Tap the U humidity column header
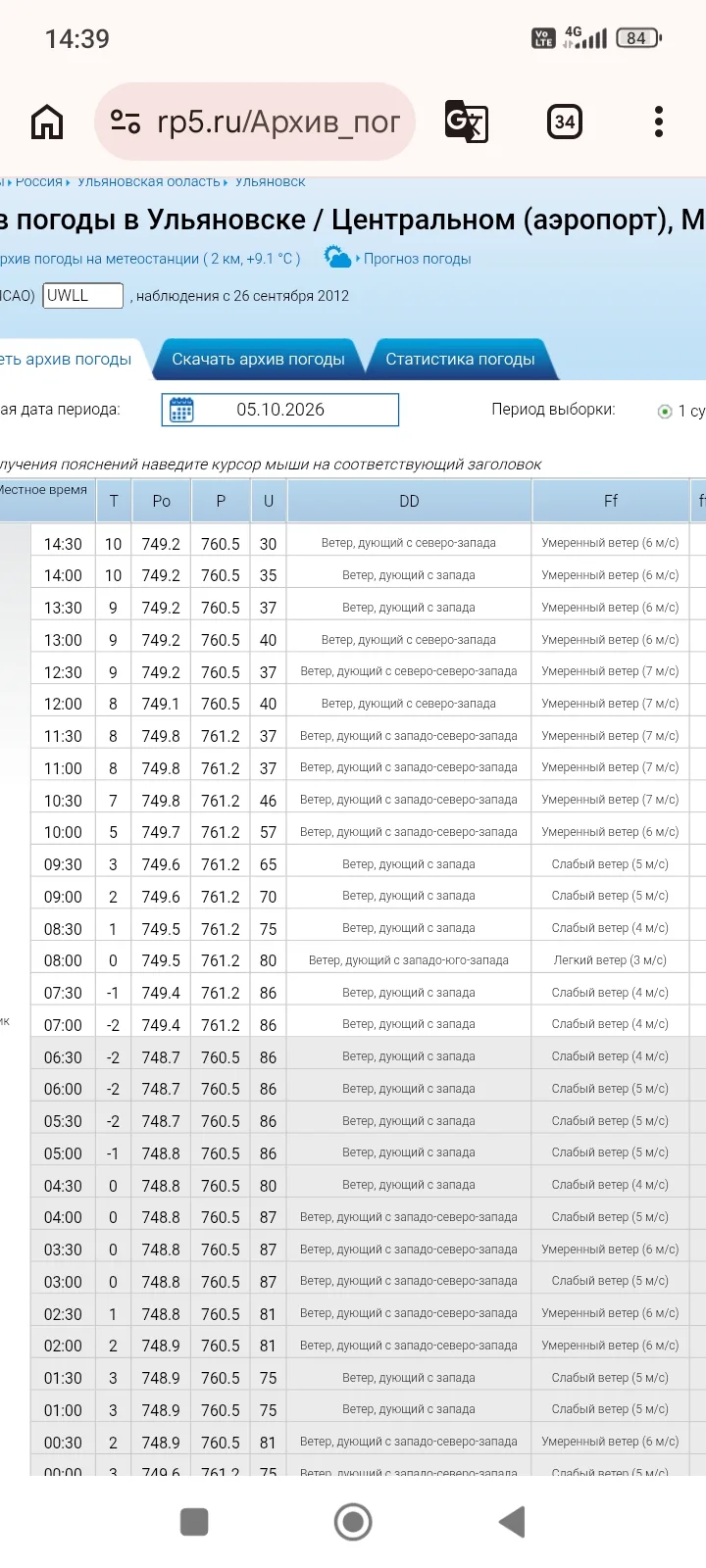706x1568 pixels. pos(269,501)
